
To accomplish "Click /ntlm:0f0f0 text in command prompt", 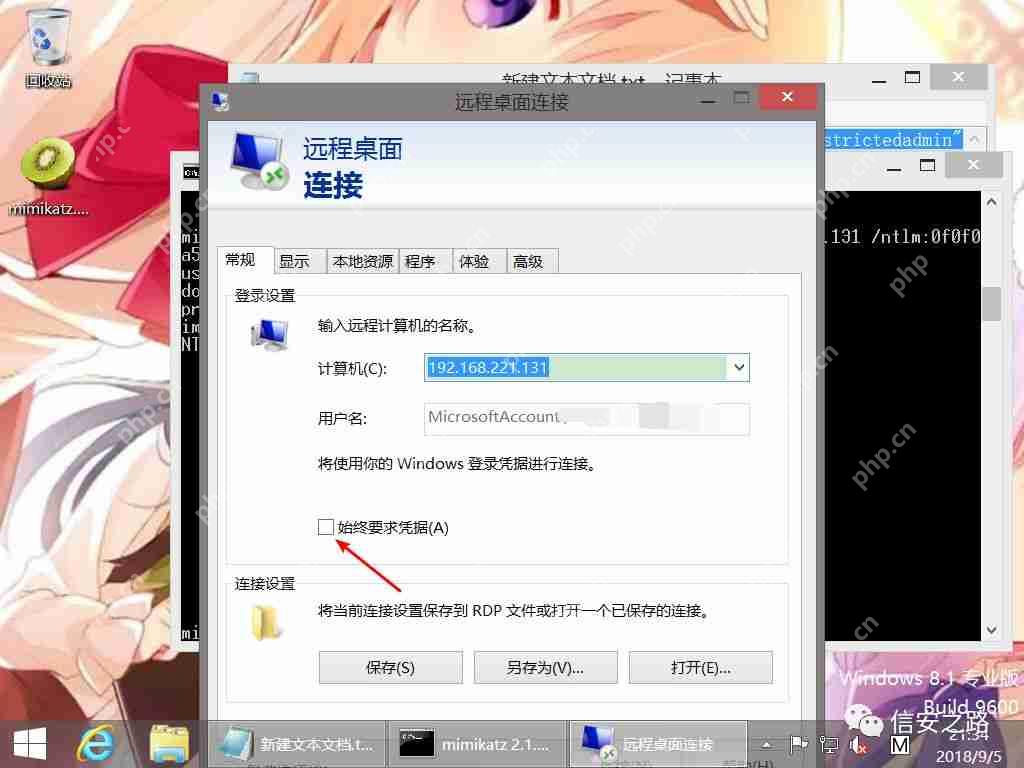I will (925, 236).
